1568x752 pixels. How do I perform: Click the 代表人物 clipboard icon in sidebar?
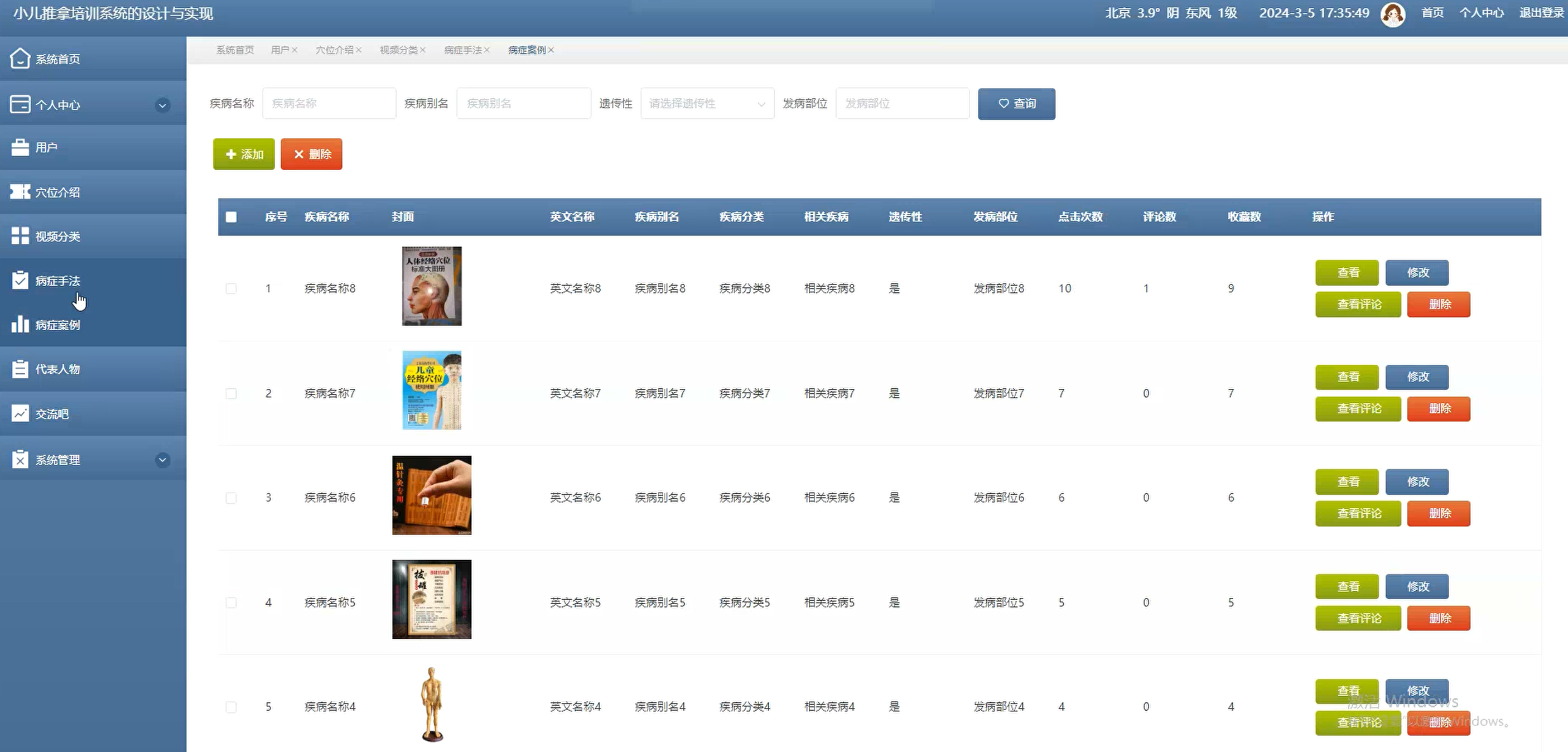click(20, 368)
